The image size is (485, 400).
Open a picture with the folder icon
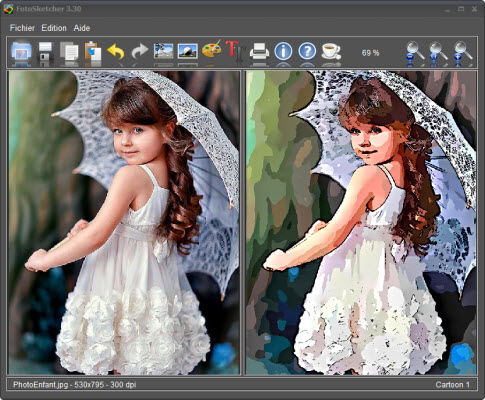[21, 52]
